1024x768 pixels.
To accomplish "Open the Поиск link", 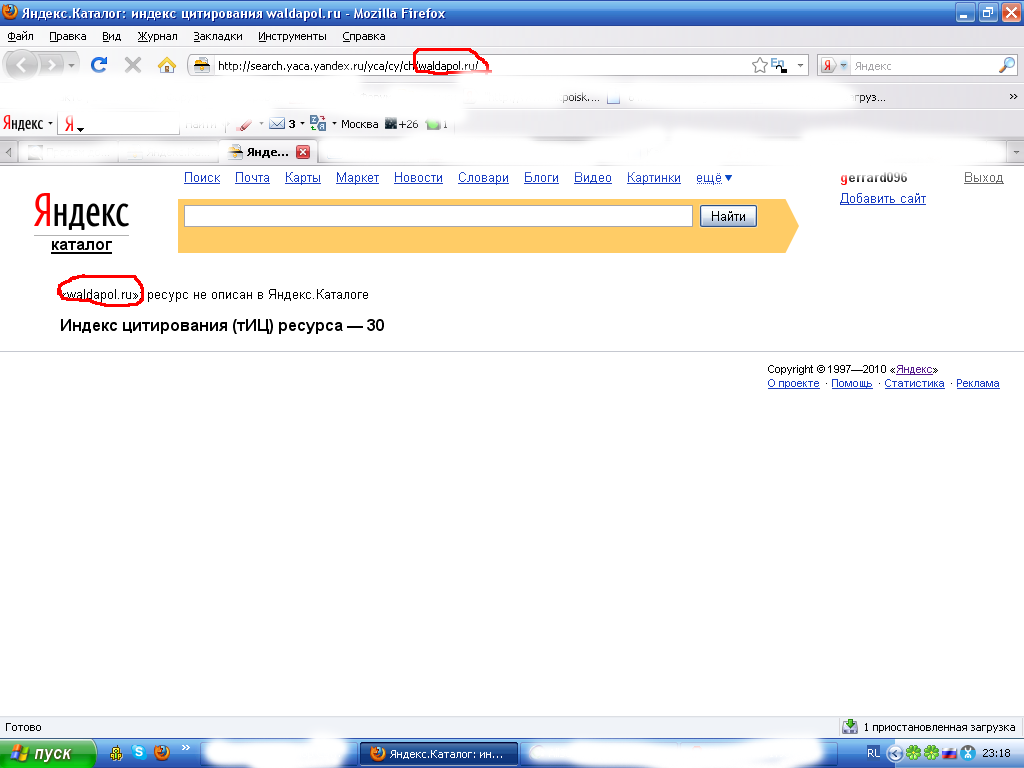I will [202, 178].
